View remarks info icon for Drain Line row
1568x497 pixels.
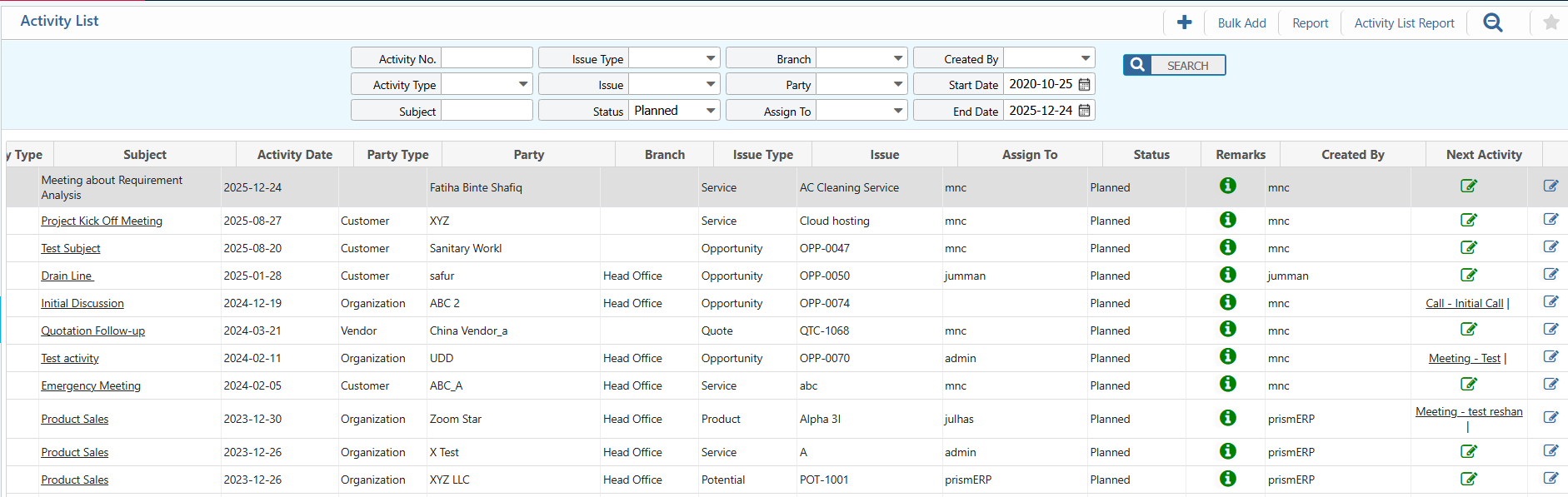tap(1228, 275)
